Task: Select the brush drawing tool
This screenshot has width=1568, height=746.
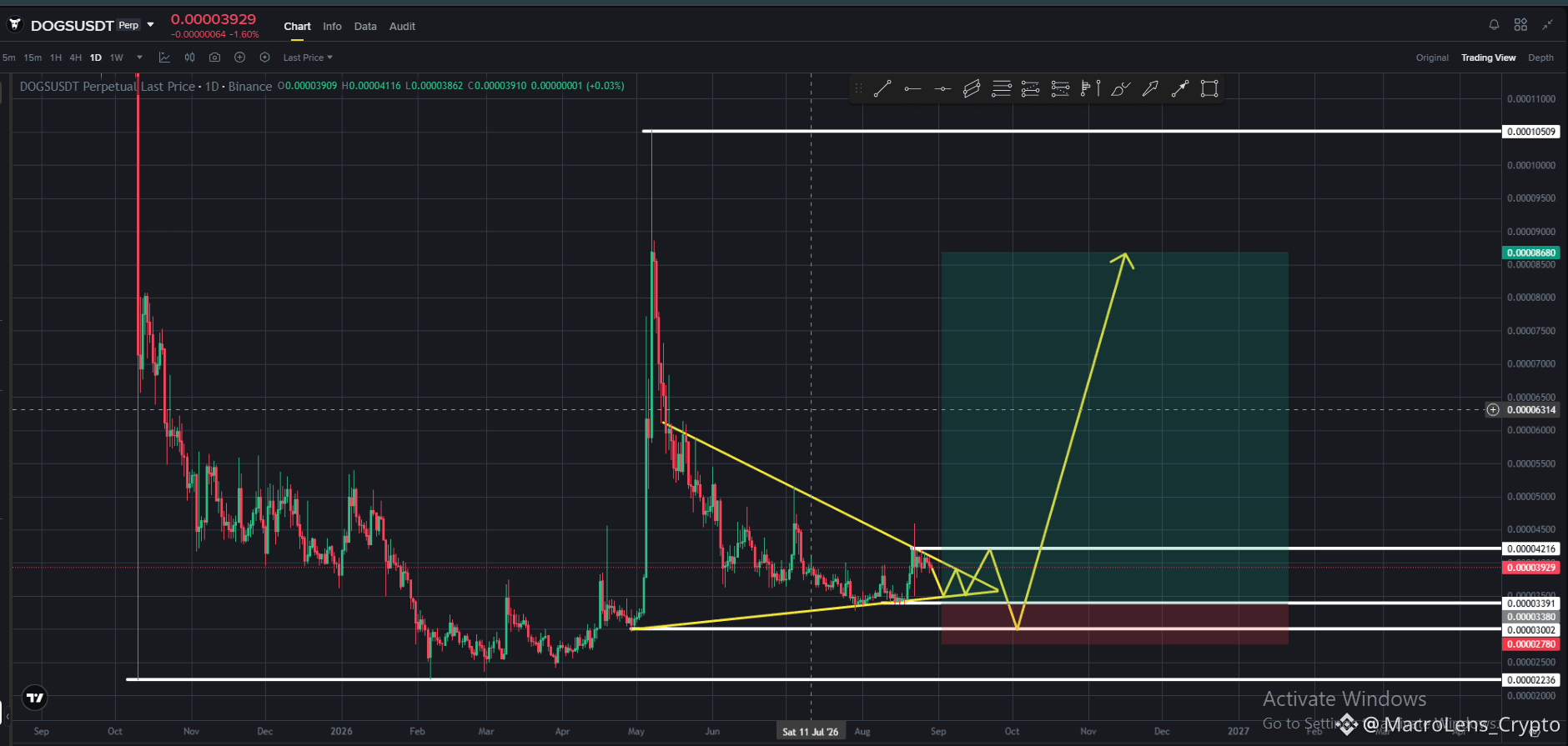Action: pos(1120,88)
